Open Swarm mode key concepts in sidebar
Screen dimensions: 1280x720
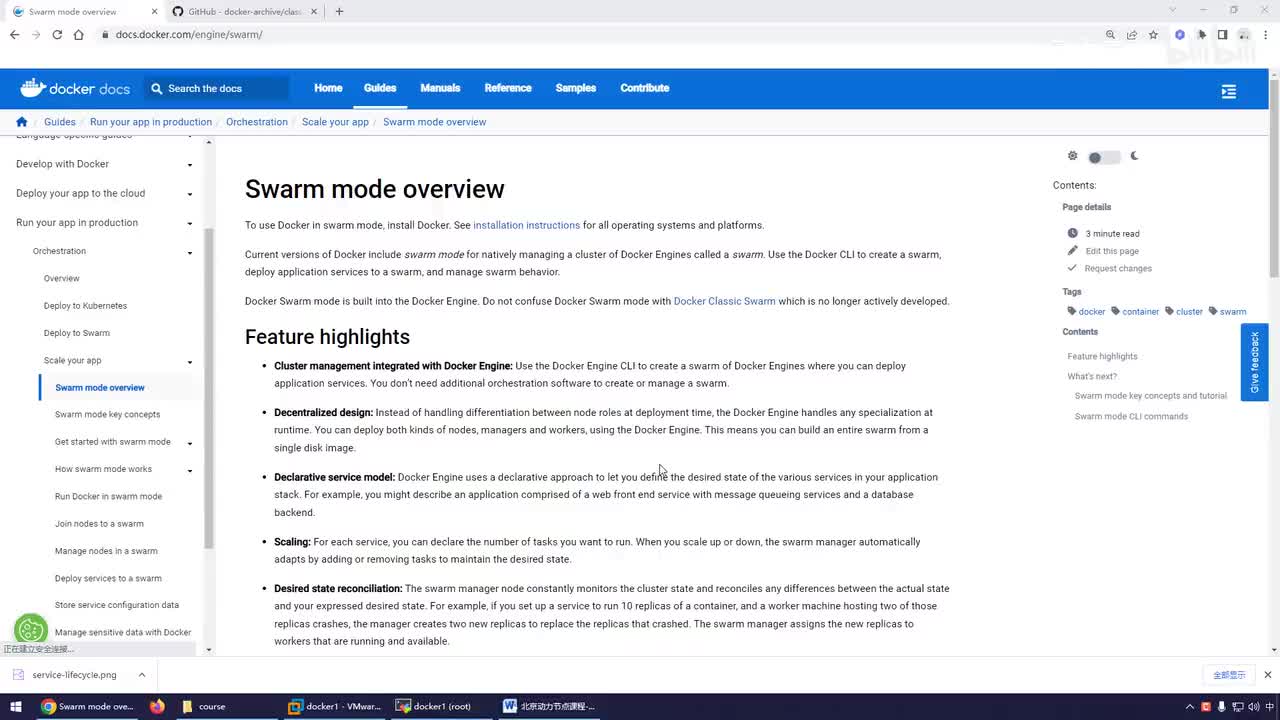[107, 415]
